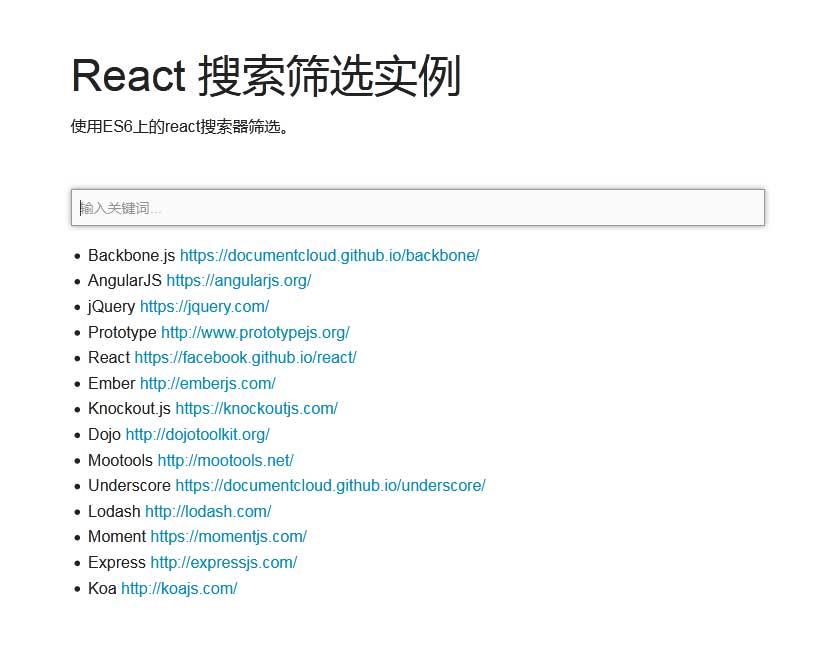Viewport: 840px width, 650px height.
Task: Click the 'Dojo' list label
Action: click(x=104, y=435)
